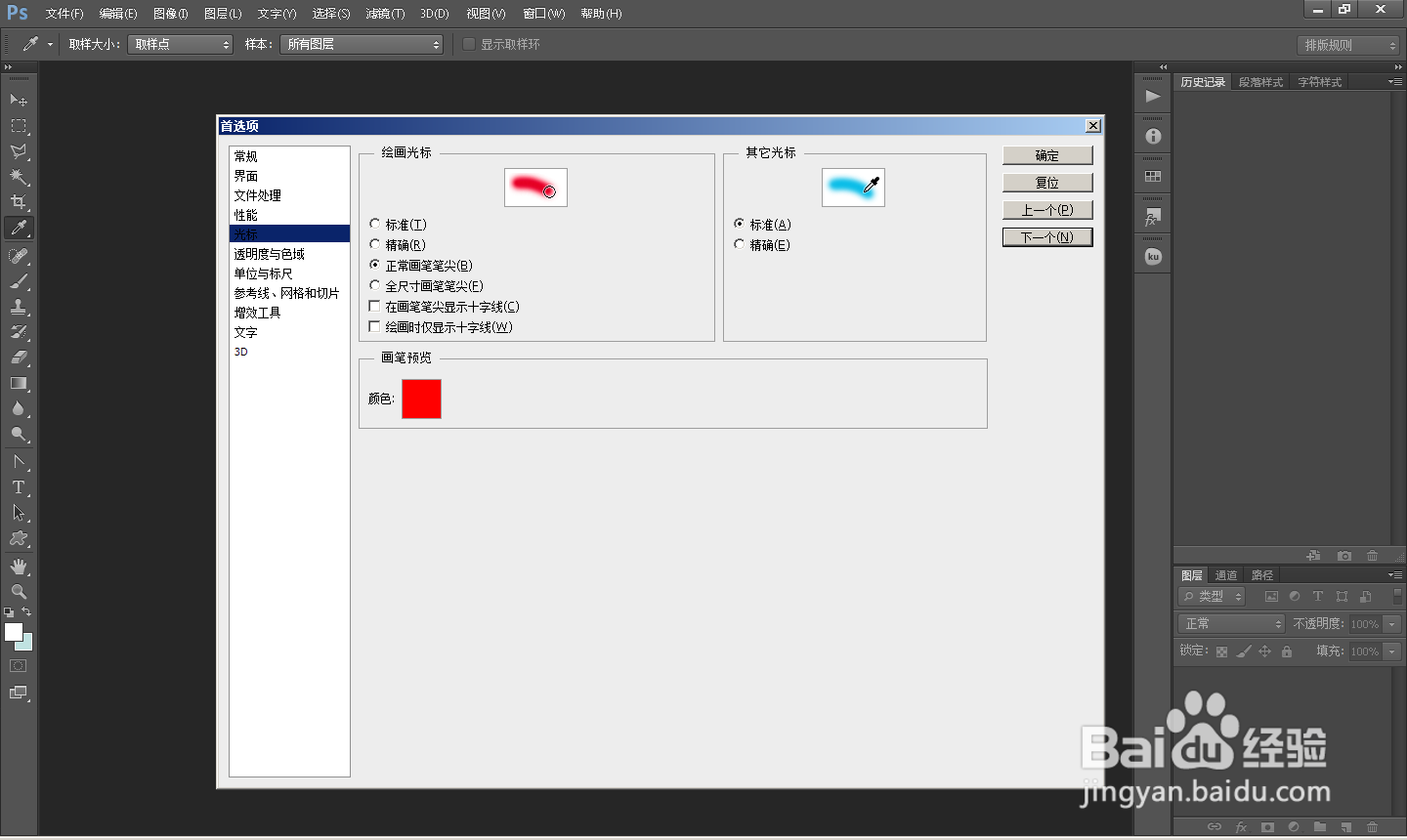Open the 文件(F) menu
Viewport: 1407px width, 840px height.
pos(64,14)
